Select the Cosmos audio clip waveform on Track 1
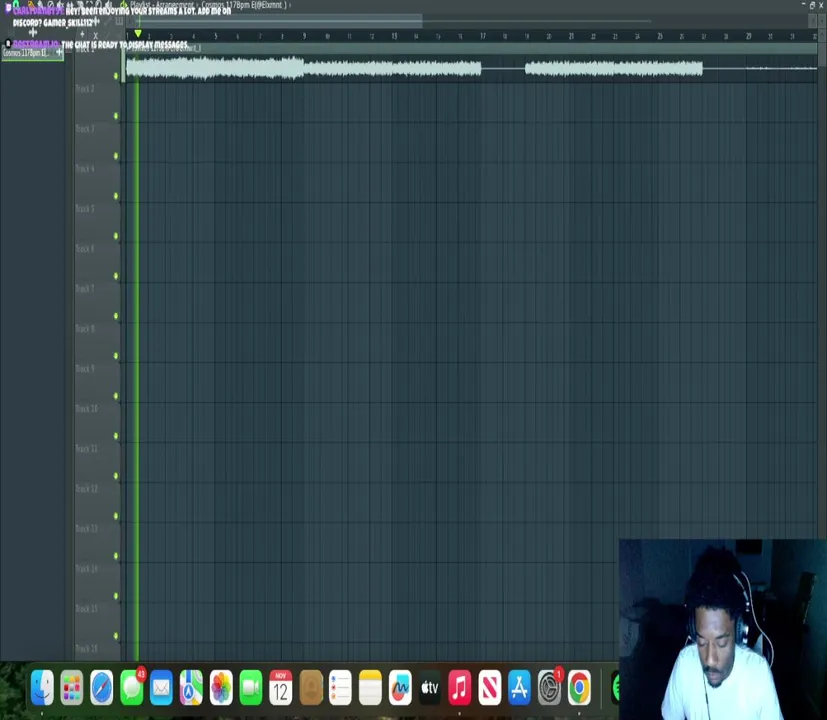The width and height of the screenshot is (827, 720). pos(303,68)
